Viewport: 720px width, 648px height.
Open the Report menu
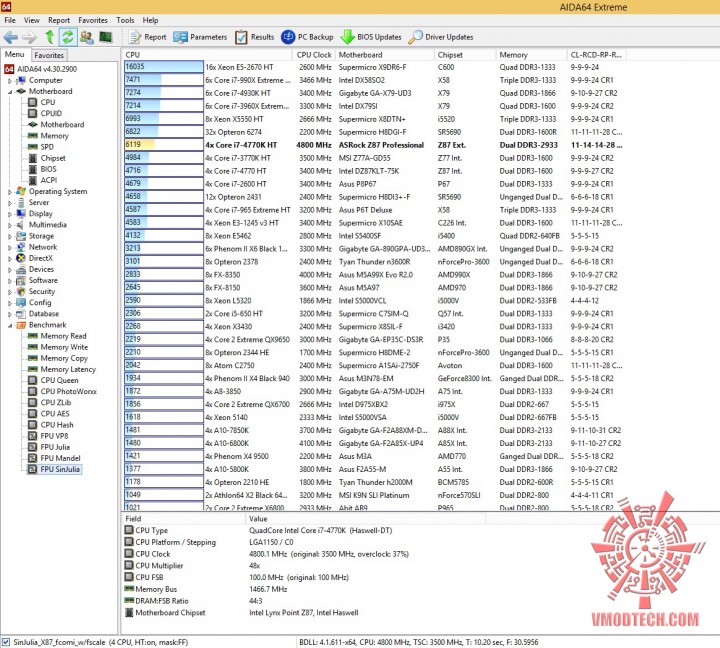click(x=59, y=20)
